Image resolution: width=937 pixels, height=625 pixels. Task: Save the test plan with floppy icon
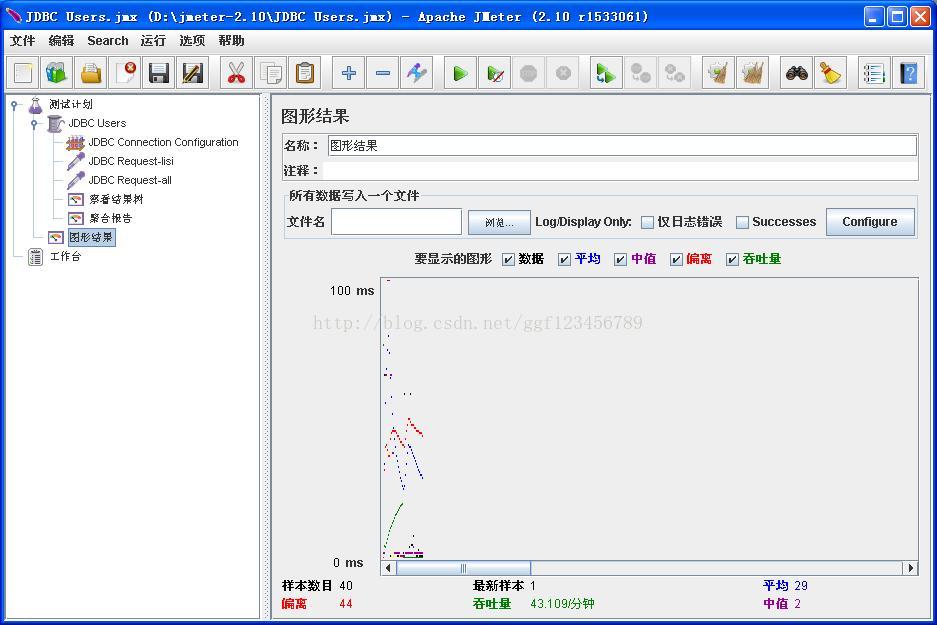pos(159,73)
